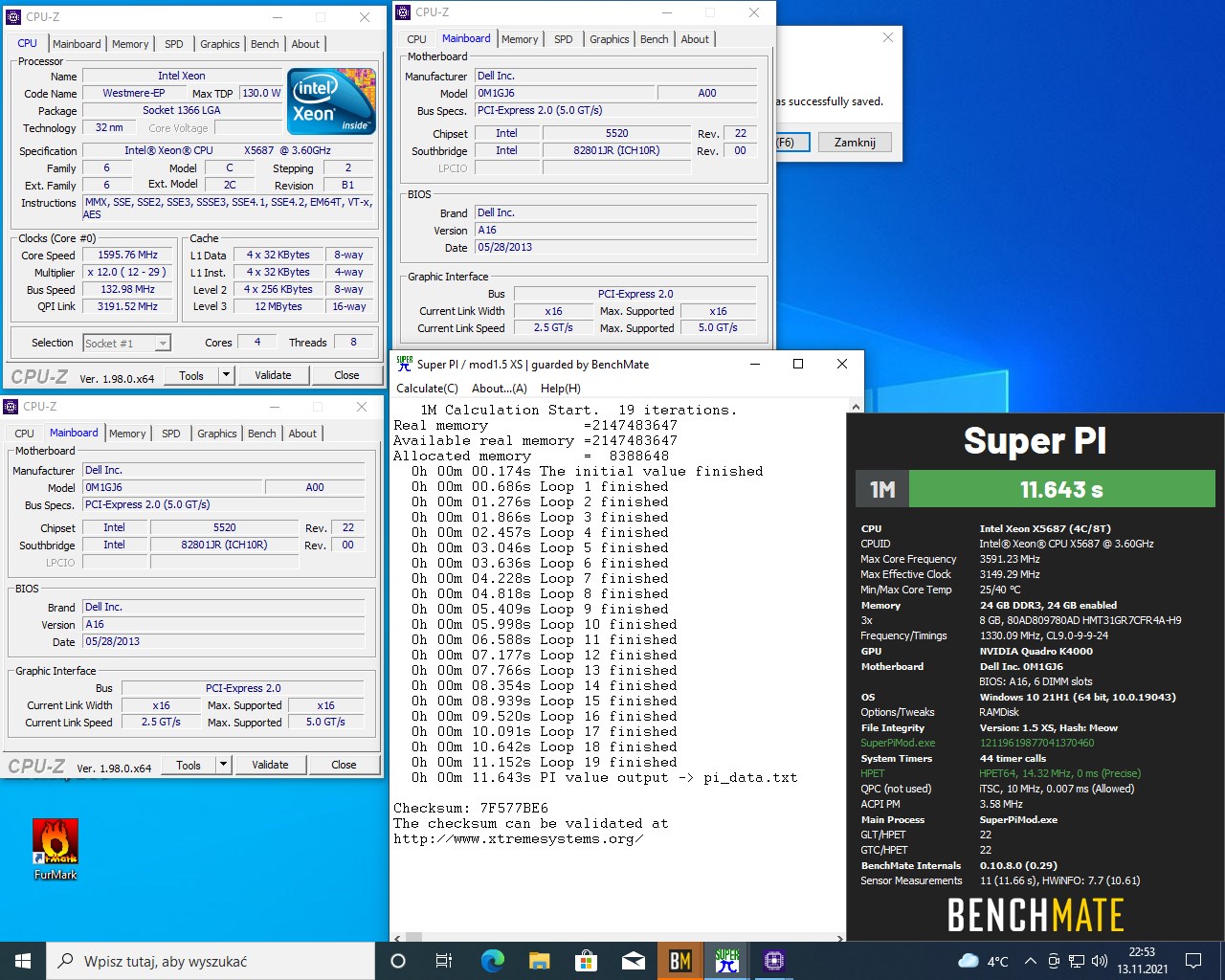Launch Microsoft Edge from the taskbar
Viewport: 1225px width, 980px height.
point(492,961)
